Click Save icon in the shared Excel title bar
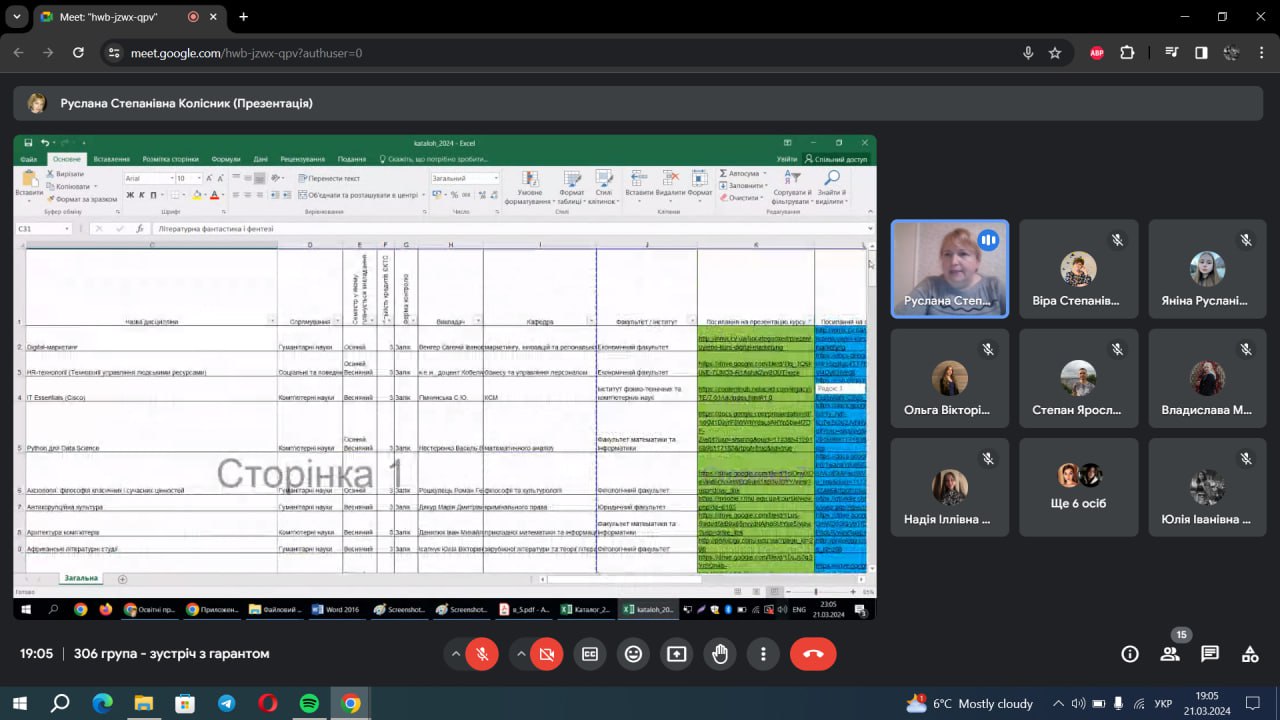Screen dimensions: 1280x720 click(28, 143)
